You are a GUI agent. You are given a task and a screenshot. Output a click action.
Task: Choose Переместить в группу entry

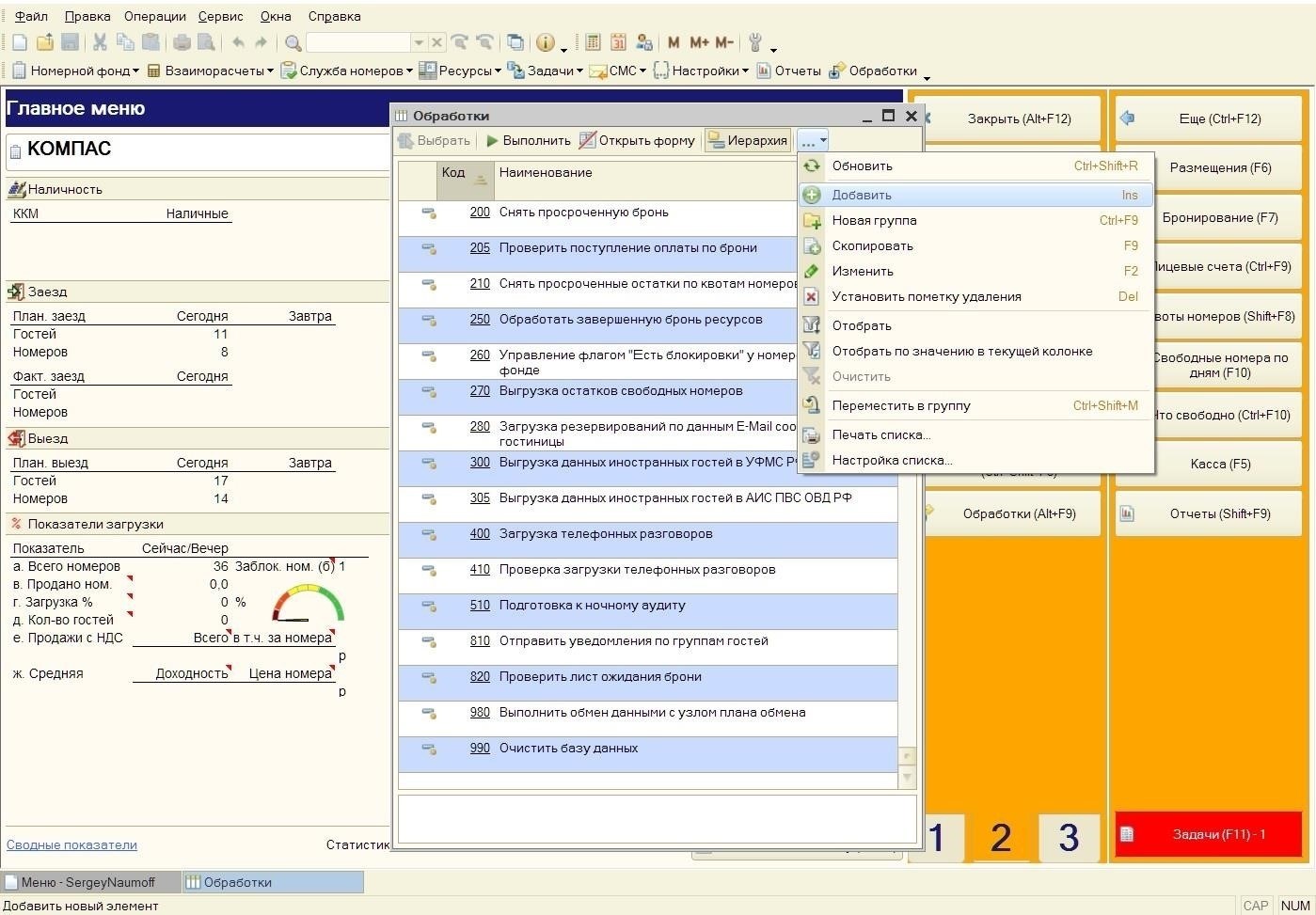pyautogui.click(x=975, y=405)
